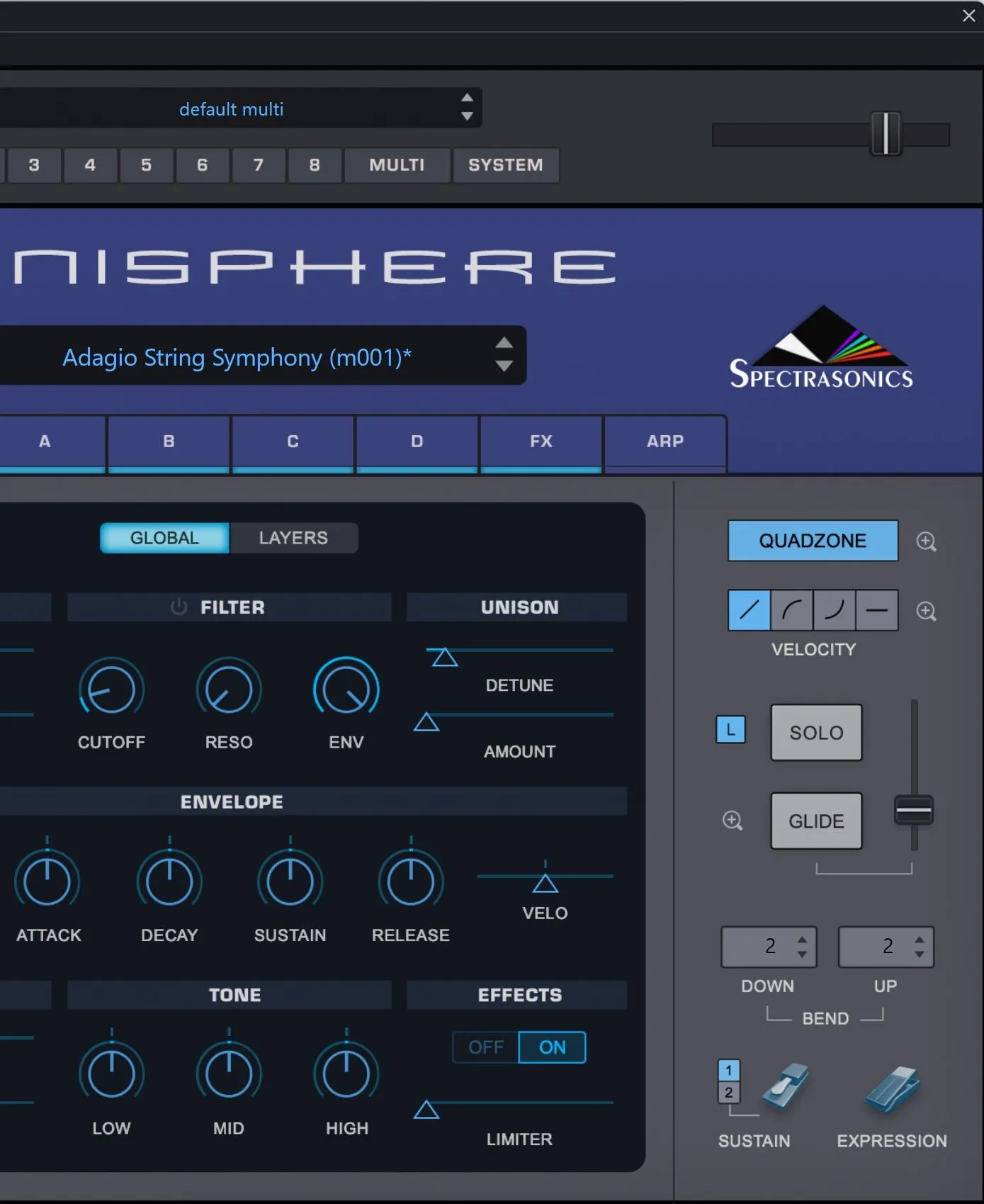Select part 6
984x1204 pixels.
[x=202, y=165]
